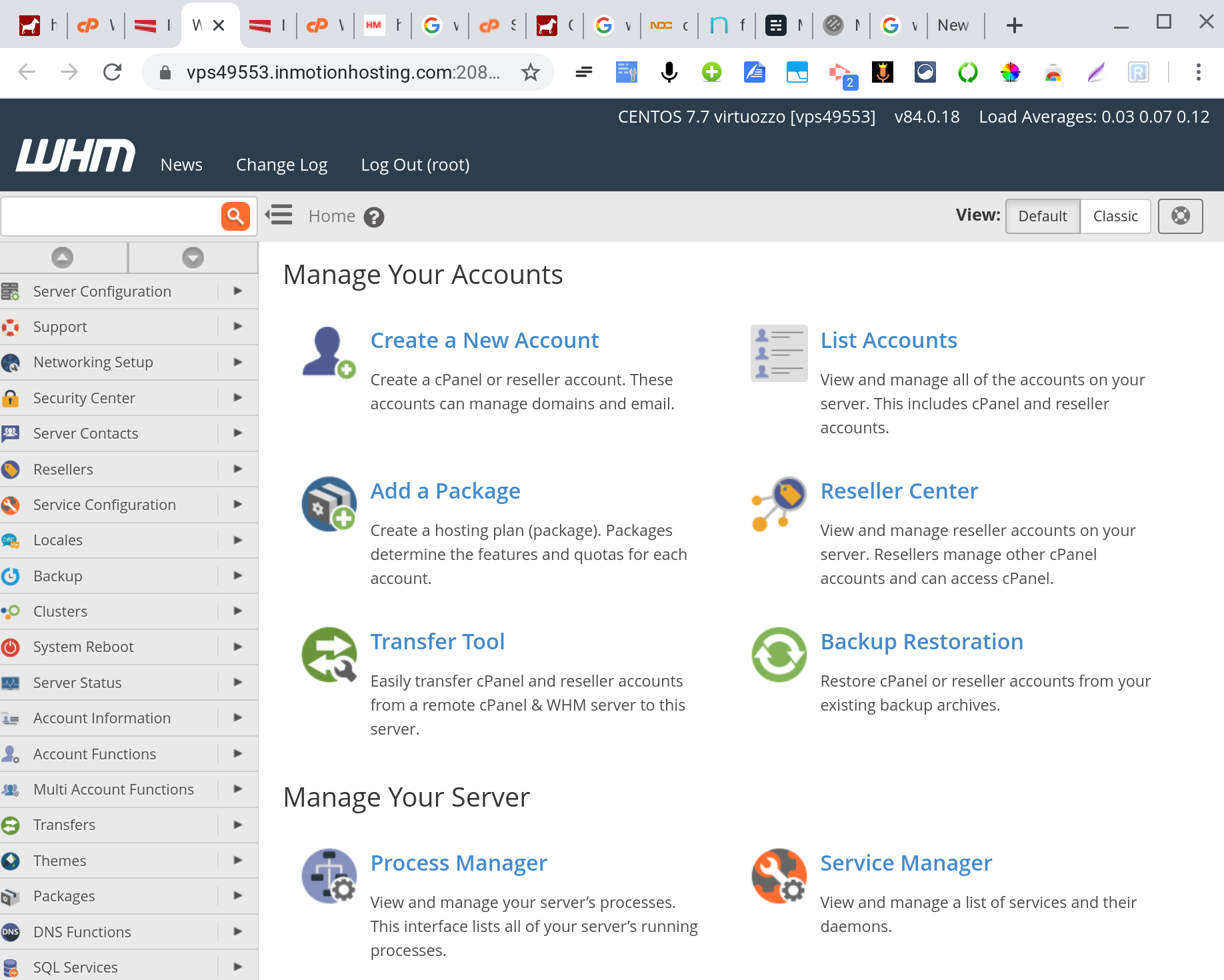Screen dimensions: 1224x980
Task: Open the List Accounts link
Action: [889, 340]
